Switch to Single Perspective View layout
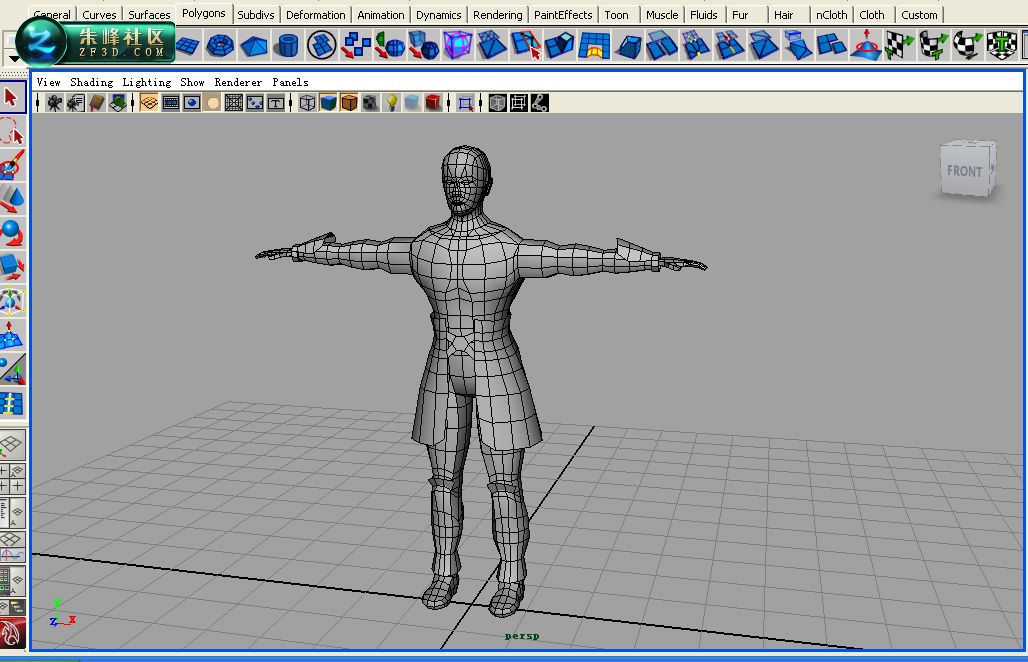Image resolution: width=1028 pixels, height=662 pixels. pyautogui.click(x=12, y=446)
